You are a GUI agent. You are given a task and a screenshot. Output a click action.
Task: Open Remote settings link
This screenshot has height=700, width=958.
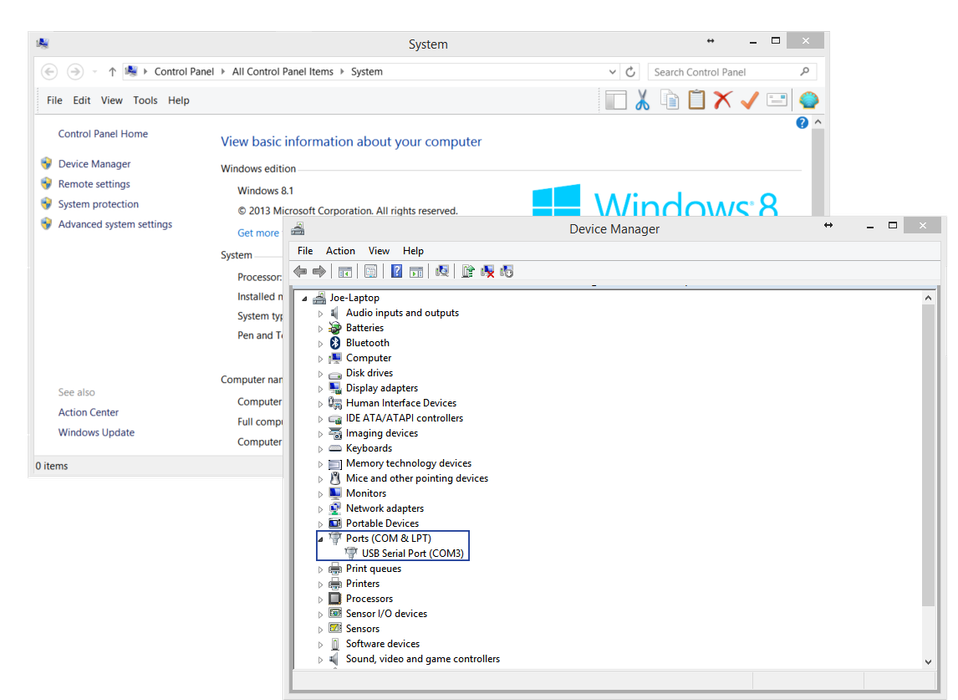(94, 184)
